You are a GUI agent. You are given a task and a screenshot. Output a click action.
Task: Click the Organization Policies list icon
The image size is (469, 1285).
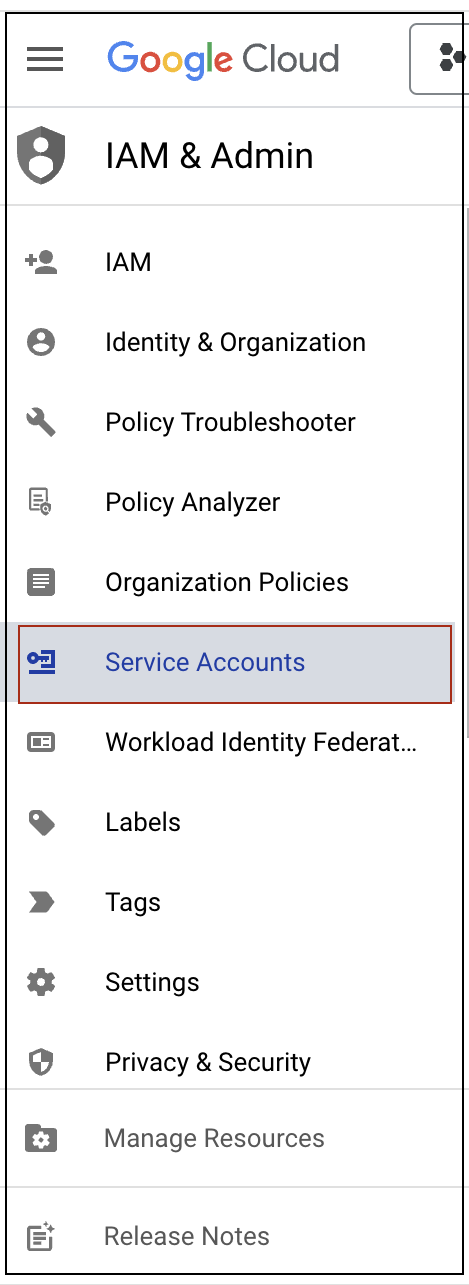(x=41, y=582)
